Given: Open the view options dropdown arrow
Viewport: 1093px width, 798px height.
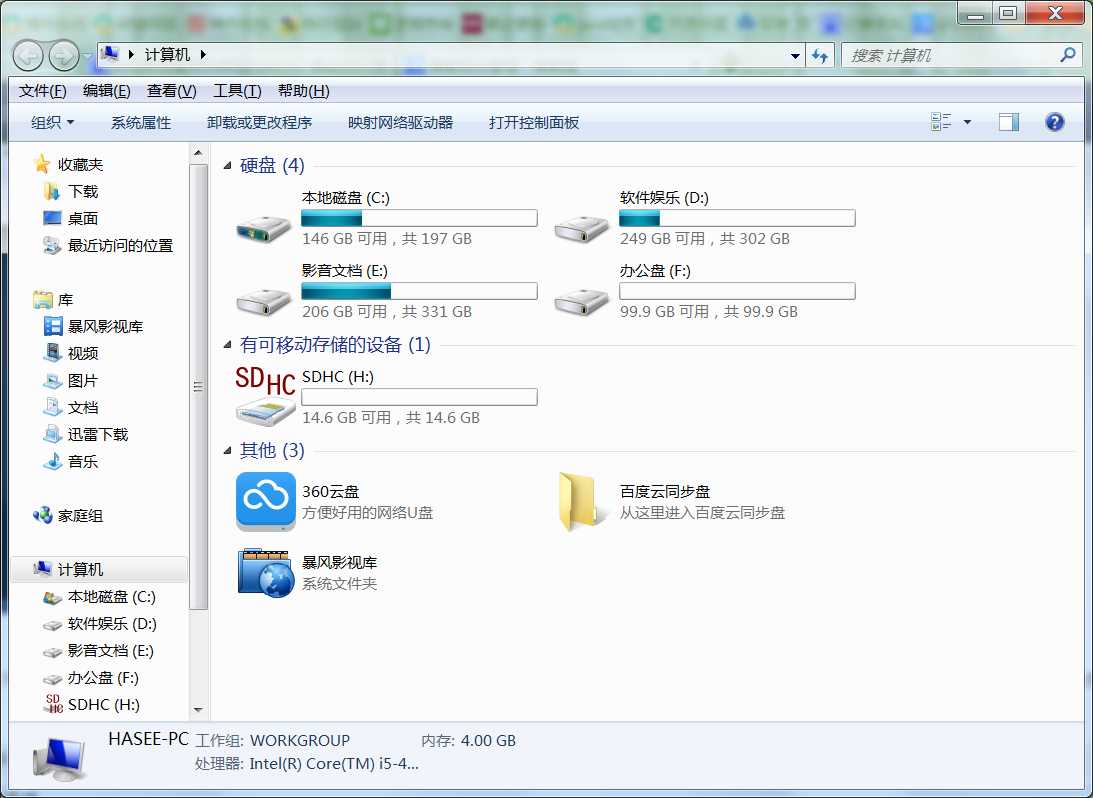Looking at the screenshot, I should [967, 122].
